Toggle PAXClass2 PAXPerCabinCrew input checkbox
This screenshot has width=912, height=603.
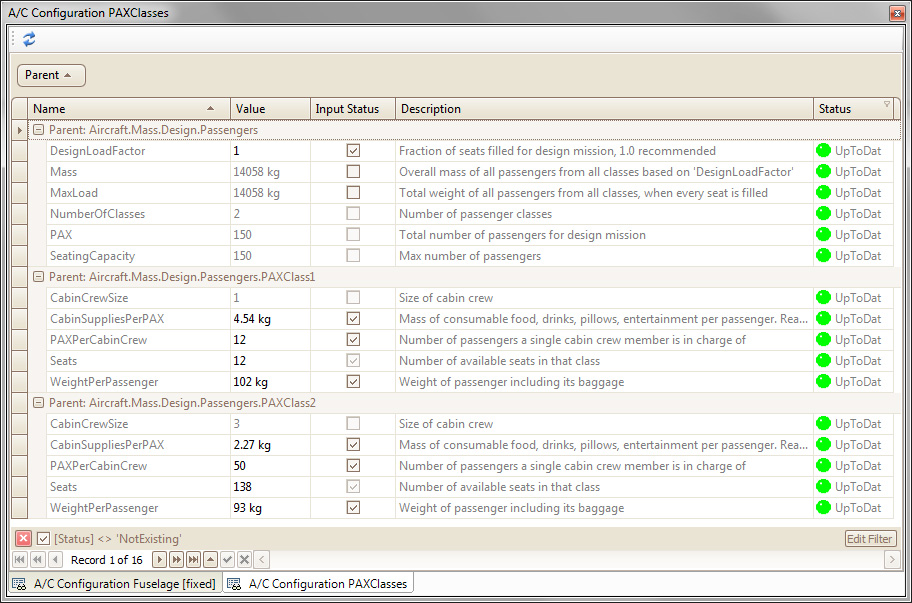pos(353,466)
